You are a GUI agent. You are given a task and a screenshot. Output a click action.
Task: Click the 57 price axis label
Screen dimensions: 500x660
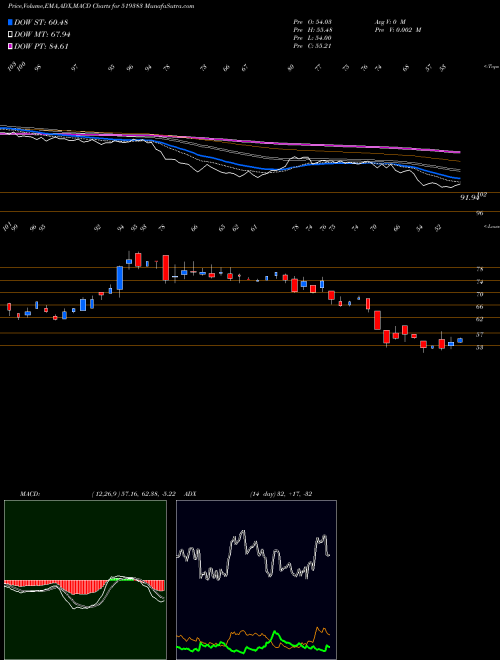click(x=479, y=335)
